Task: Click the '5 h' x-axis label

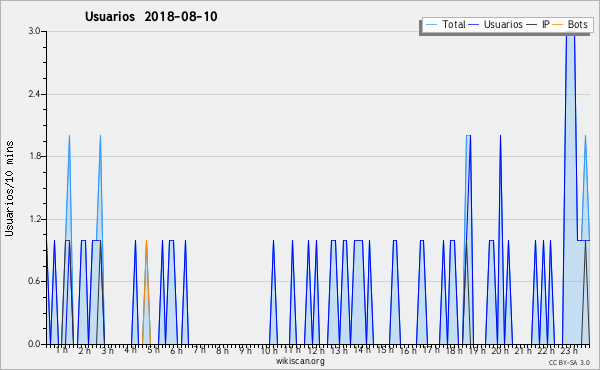Action: click(x=153, y=350)
